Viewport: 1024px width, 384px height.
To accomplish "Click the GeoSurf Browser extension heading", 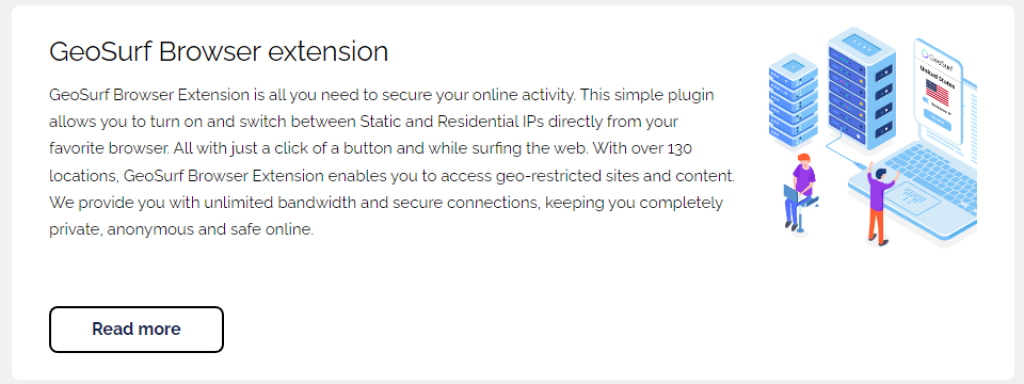I will coord(219,52).
